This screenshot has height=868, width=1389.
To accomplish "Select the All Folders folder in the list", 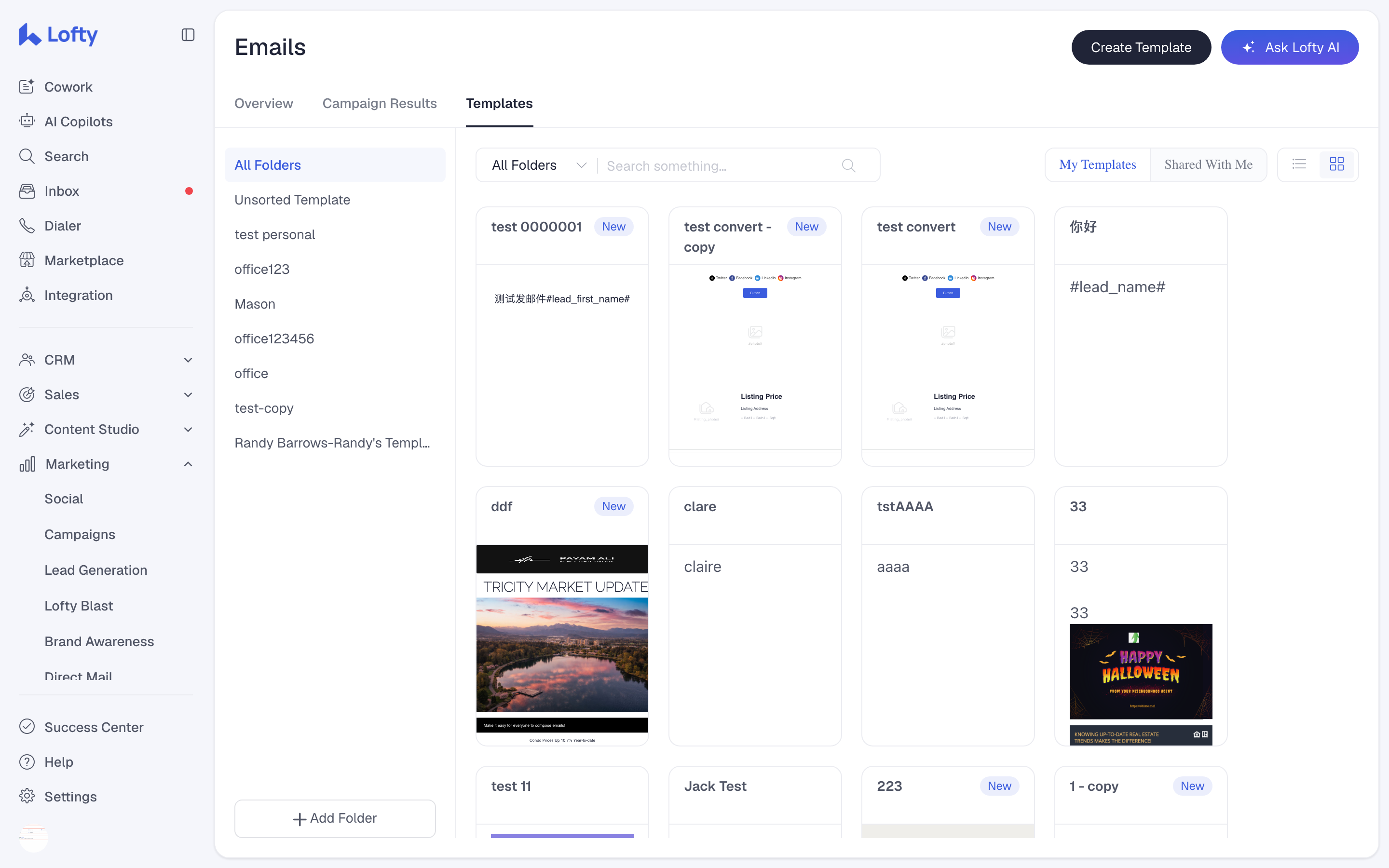I will [x=335, y=165].
